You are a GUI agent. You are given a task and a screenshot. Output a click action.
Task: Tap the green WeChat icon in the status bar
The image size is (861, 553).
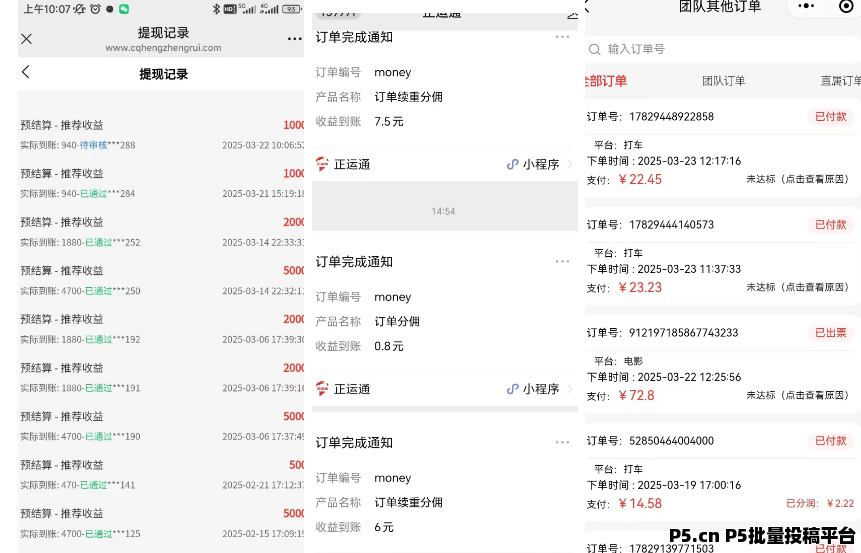pyautogui.click(x=124, y=9)
